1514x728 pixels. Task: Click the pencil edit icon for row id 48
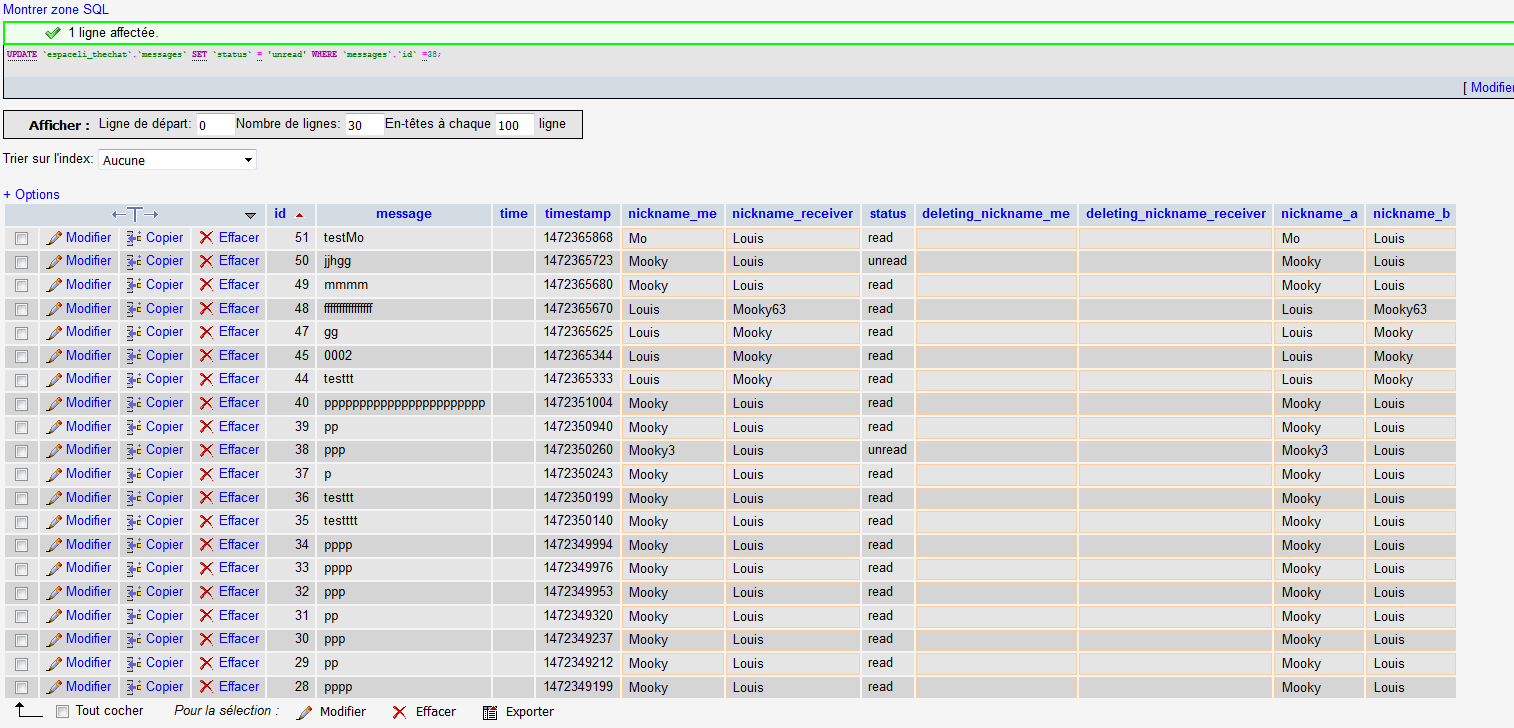coord(54,309)
